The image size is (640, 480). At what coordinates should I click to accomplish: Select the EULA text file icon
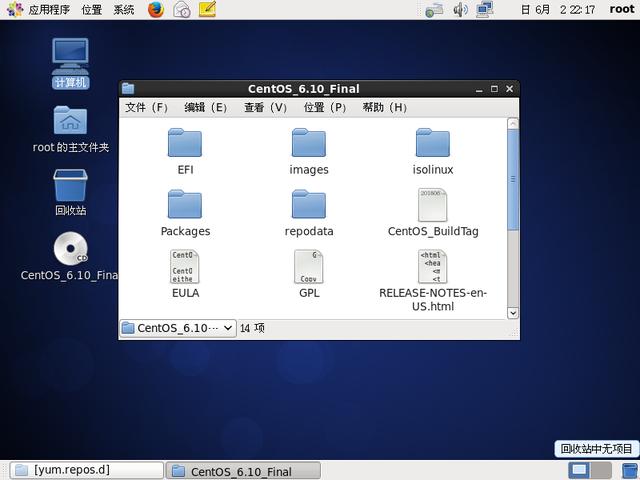pos(185,267)
